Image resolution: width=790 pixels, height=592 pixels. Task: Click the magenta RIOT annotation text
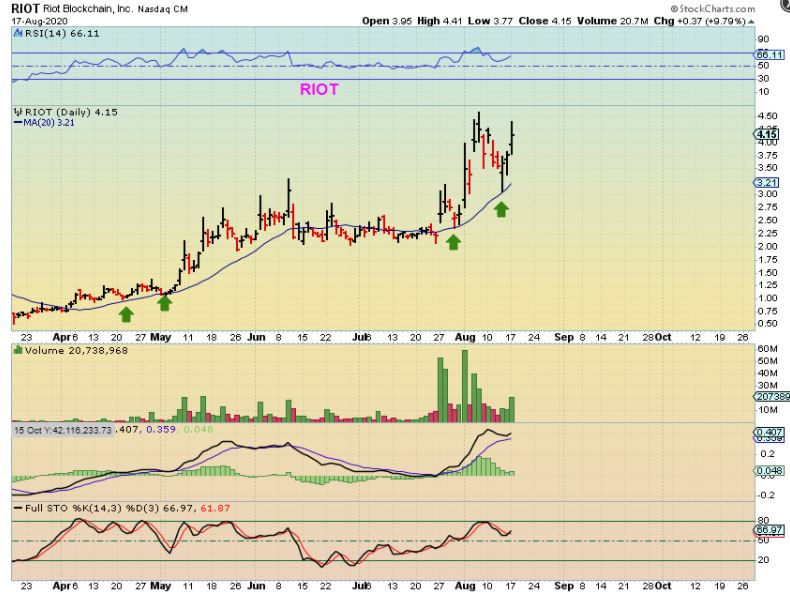(319, 89)
